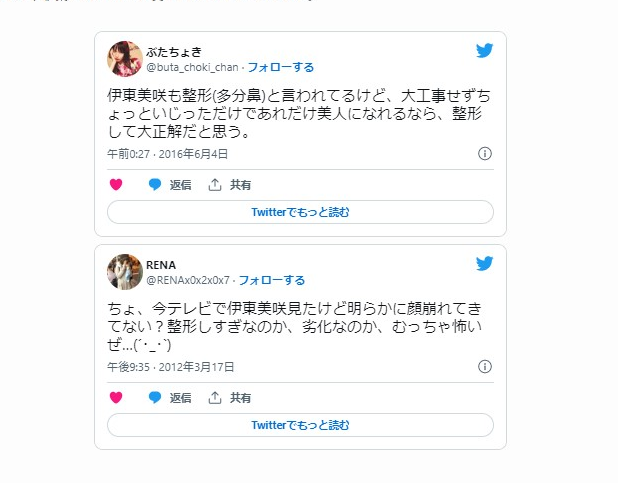Follow @RENAx0x2x0x7 via フォローする link
618x483 pixels.
pyautogui.click(x=272, y=280)
